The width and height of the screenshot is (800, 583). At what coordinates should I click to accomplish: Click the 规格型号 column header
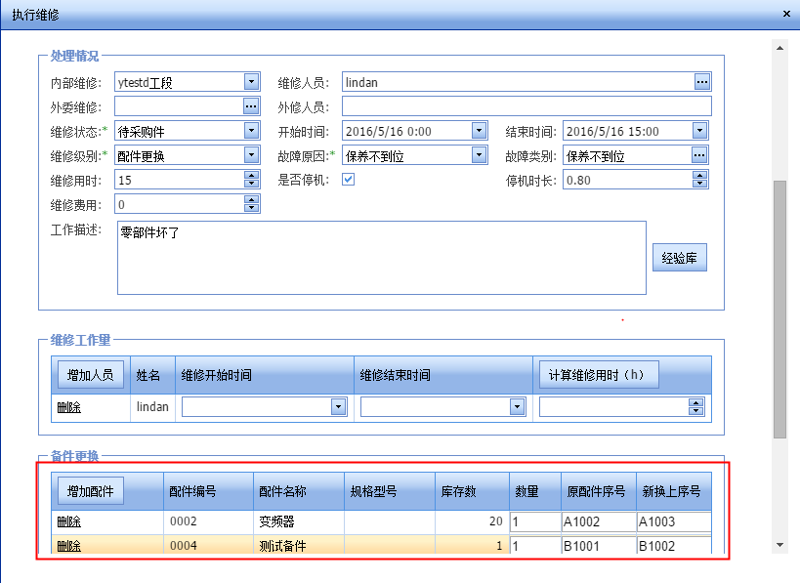[x=390, y=491]
